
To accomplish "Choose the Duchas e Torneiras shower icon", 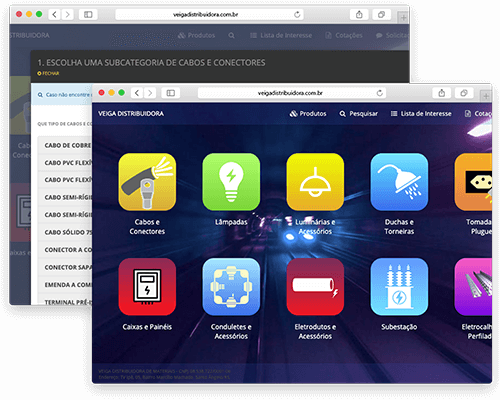I will coord(399,182).
